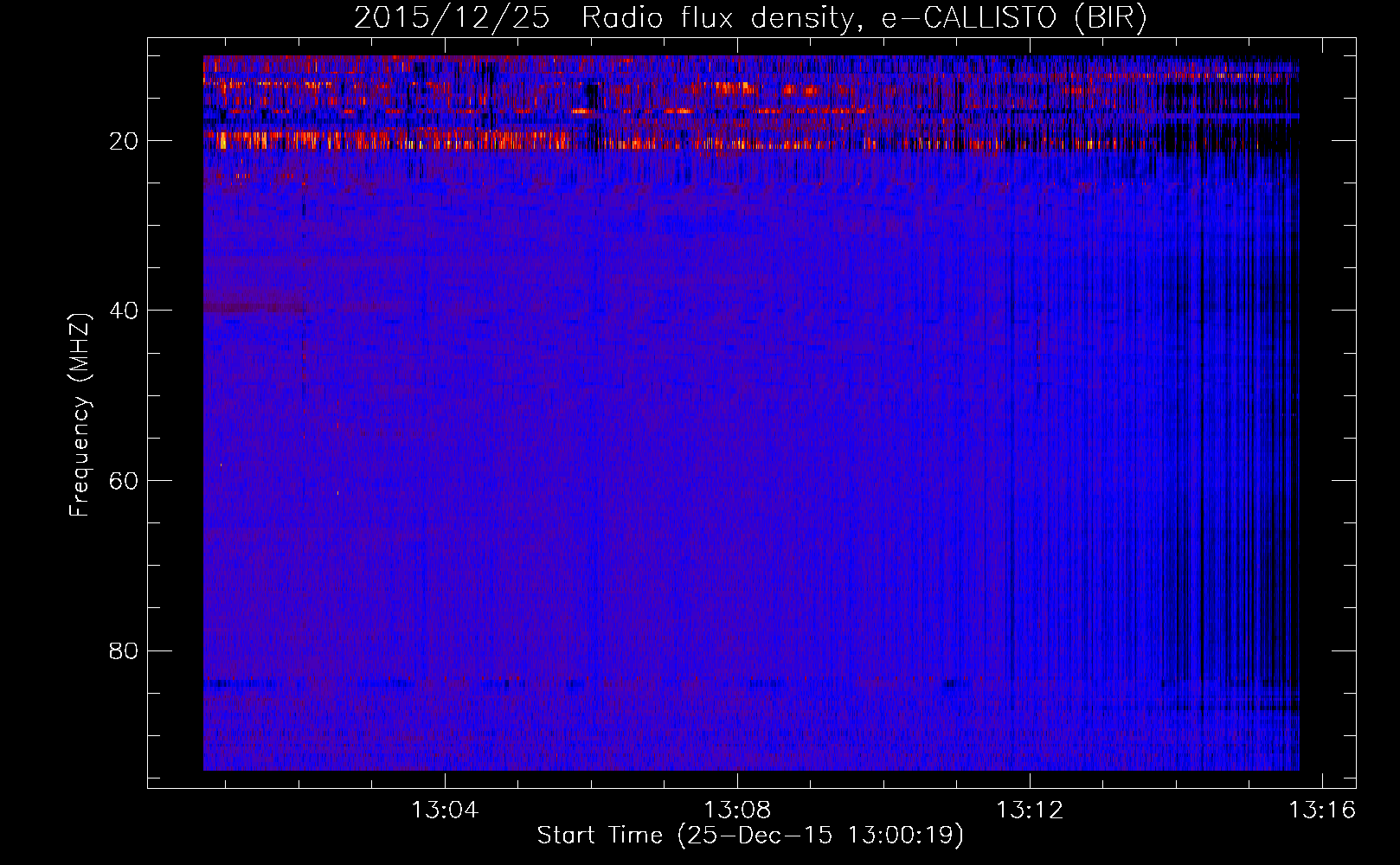Click the '20' frequency tick label

pyautogui.click(x=124, y=141)
